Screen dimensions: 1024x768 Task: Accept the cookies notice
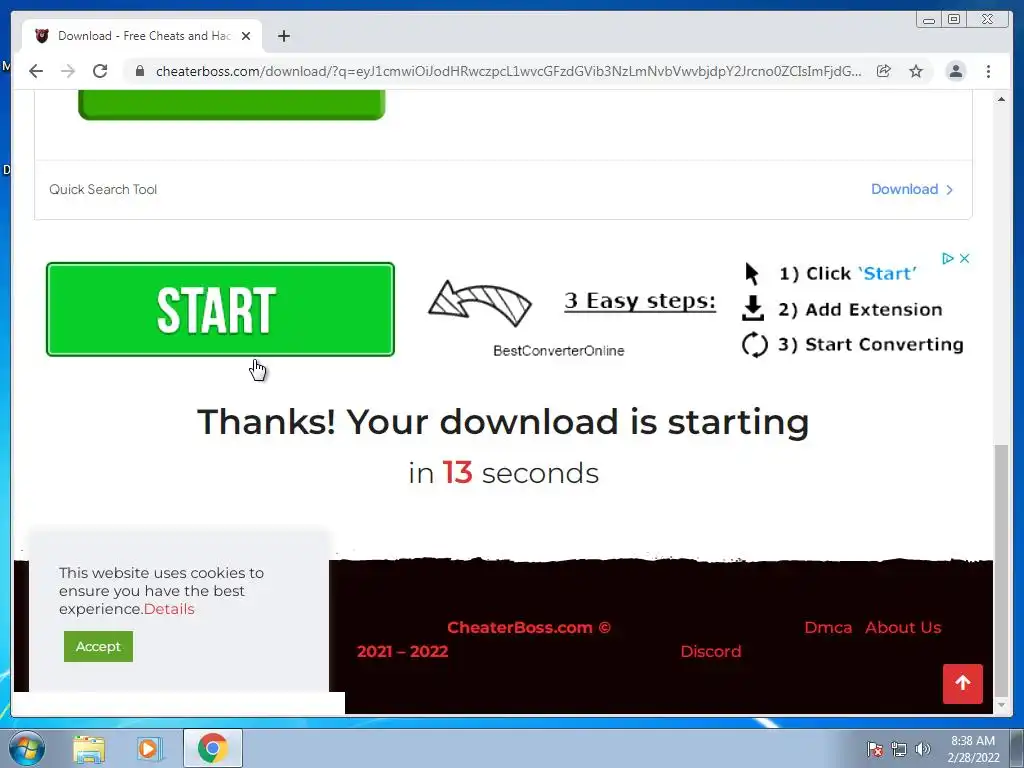click(x=98, y=647)
